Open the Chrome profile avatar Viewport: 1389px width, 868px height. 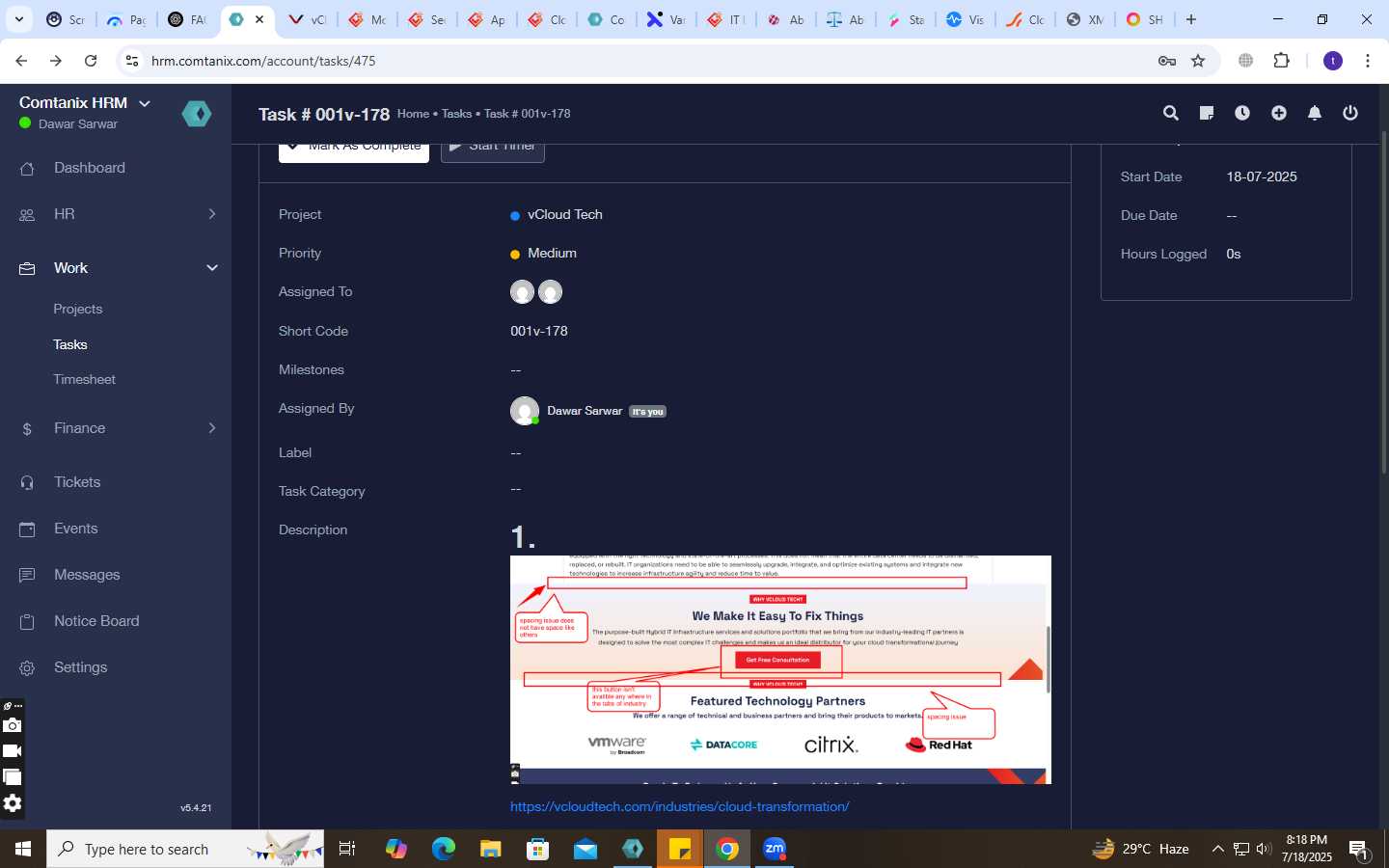[1333, 61]
